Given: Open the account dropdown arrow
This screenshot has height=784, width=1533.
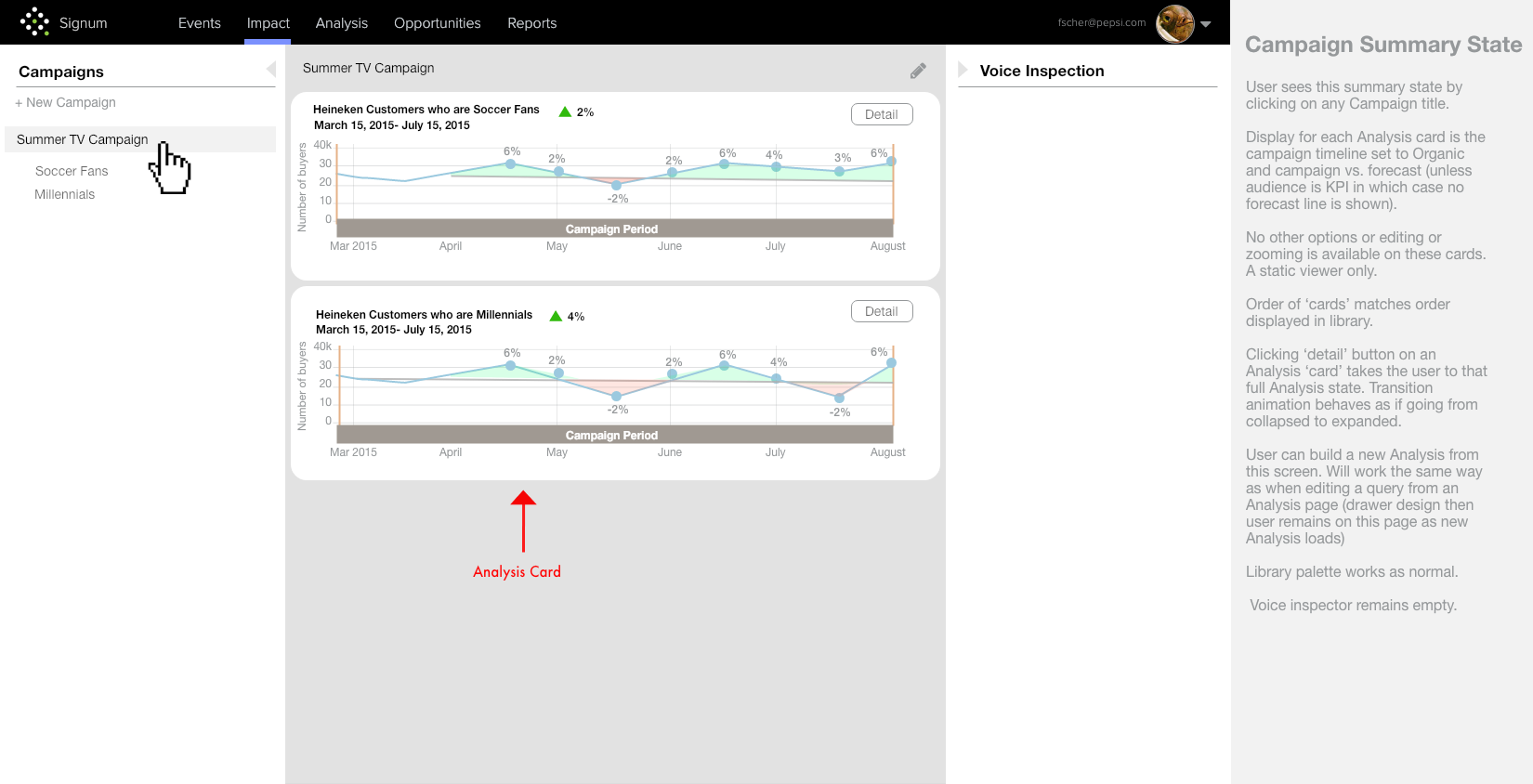Looking at the screenshot, I should [x=1206, y=24].
